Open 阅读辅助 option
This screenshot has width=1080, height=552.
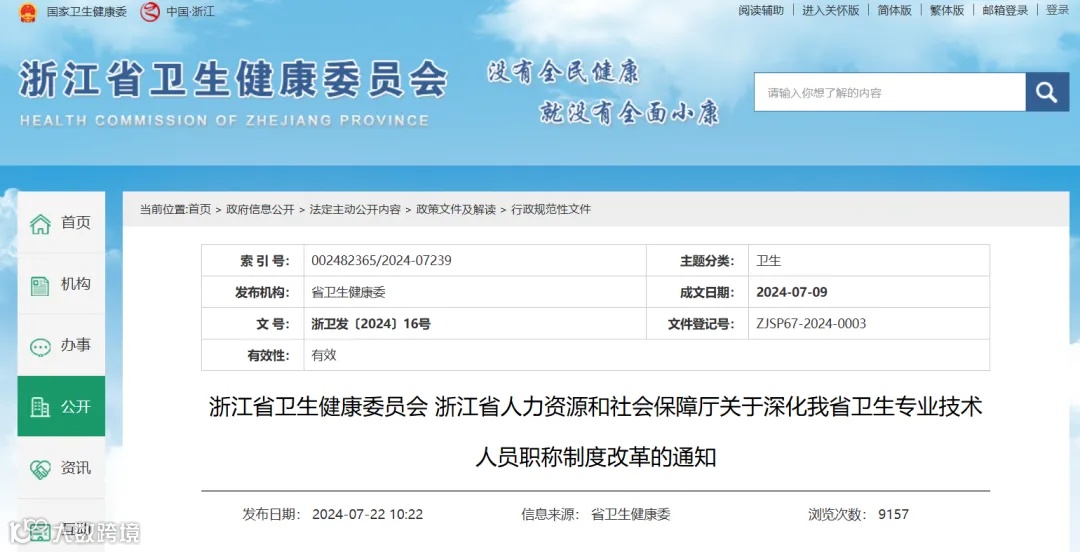760,10
